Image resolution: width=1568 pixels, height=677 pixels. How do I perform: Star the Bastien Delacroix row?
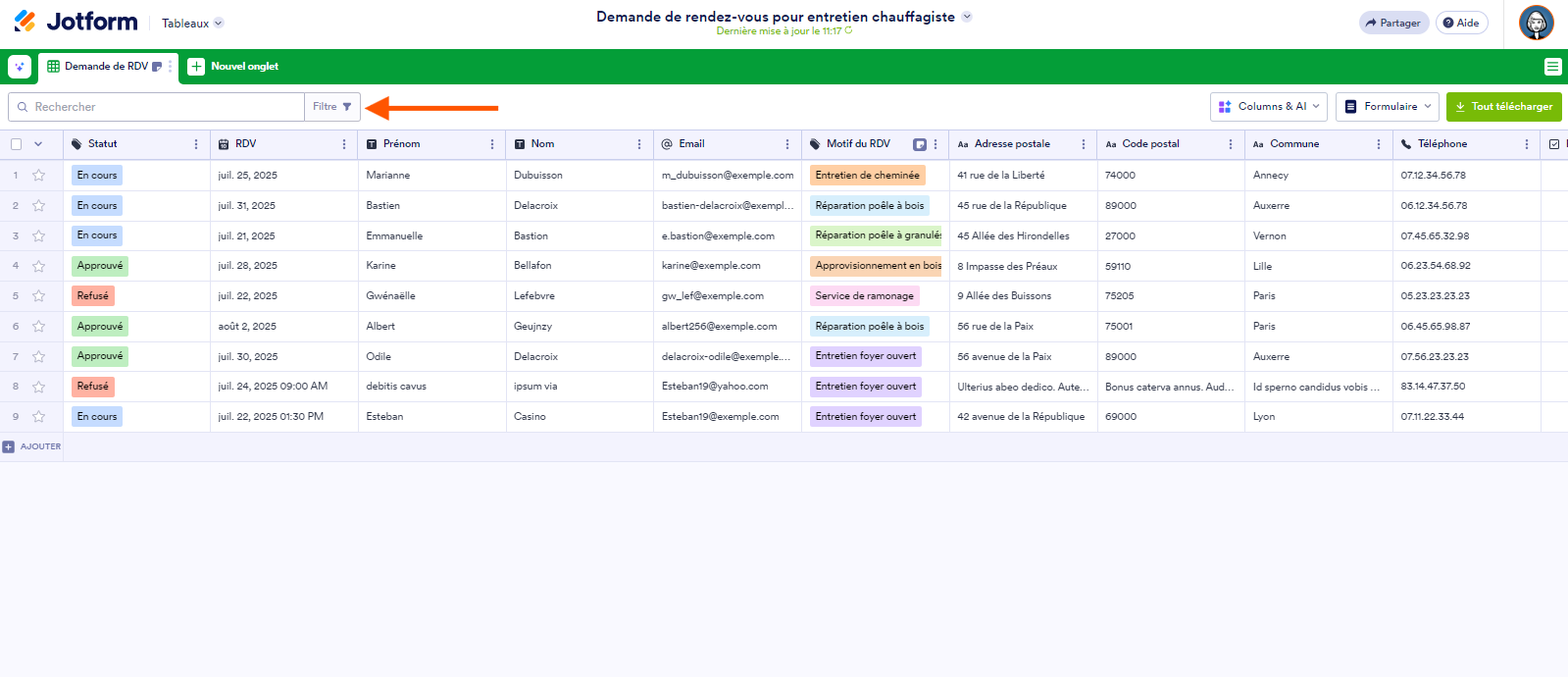coord(39,206)
